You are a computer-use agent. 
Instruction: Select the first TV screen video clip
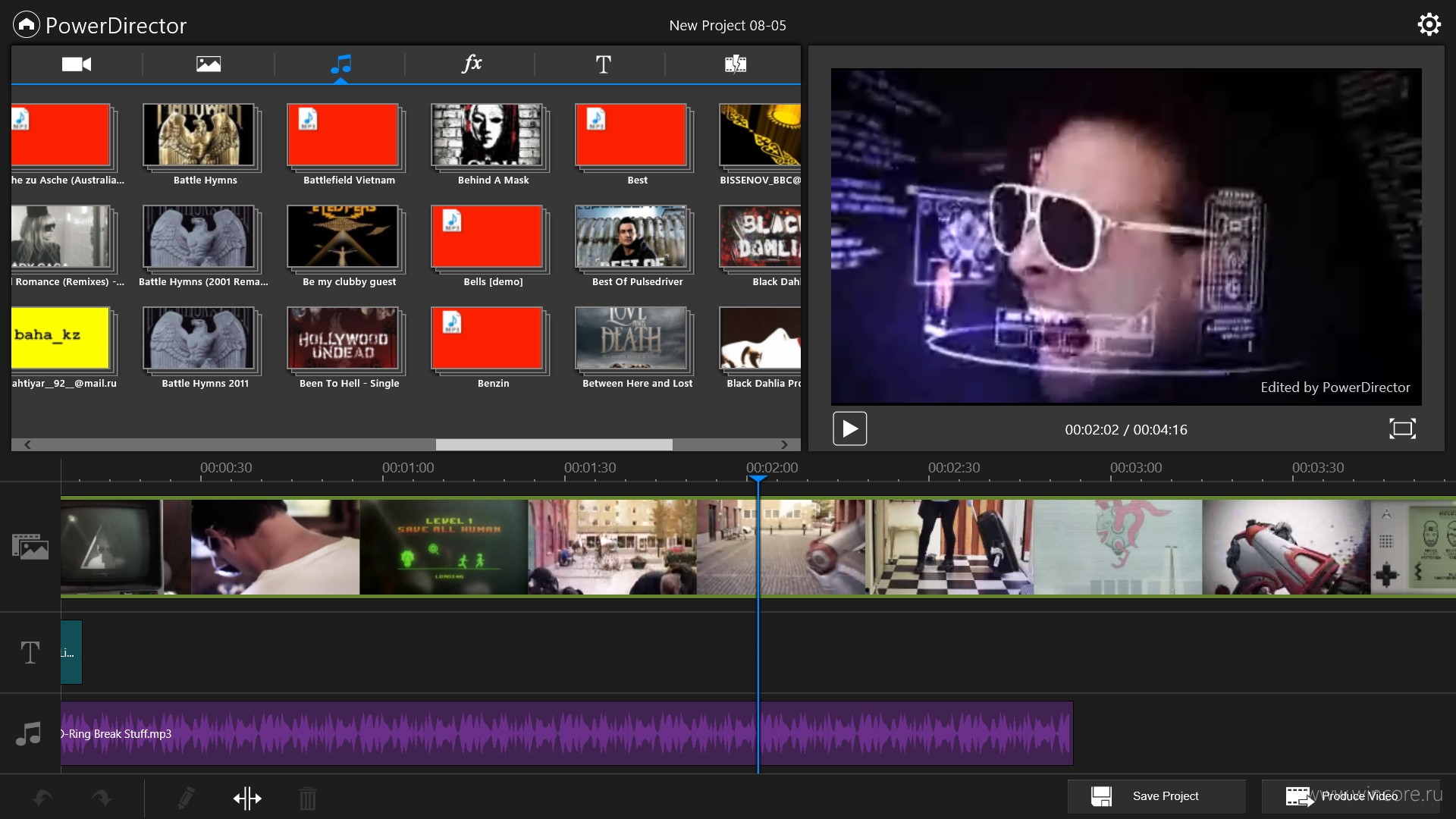[x=126, y=547]
